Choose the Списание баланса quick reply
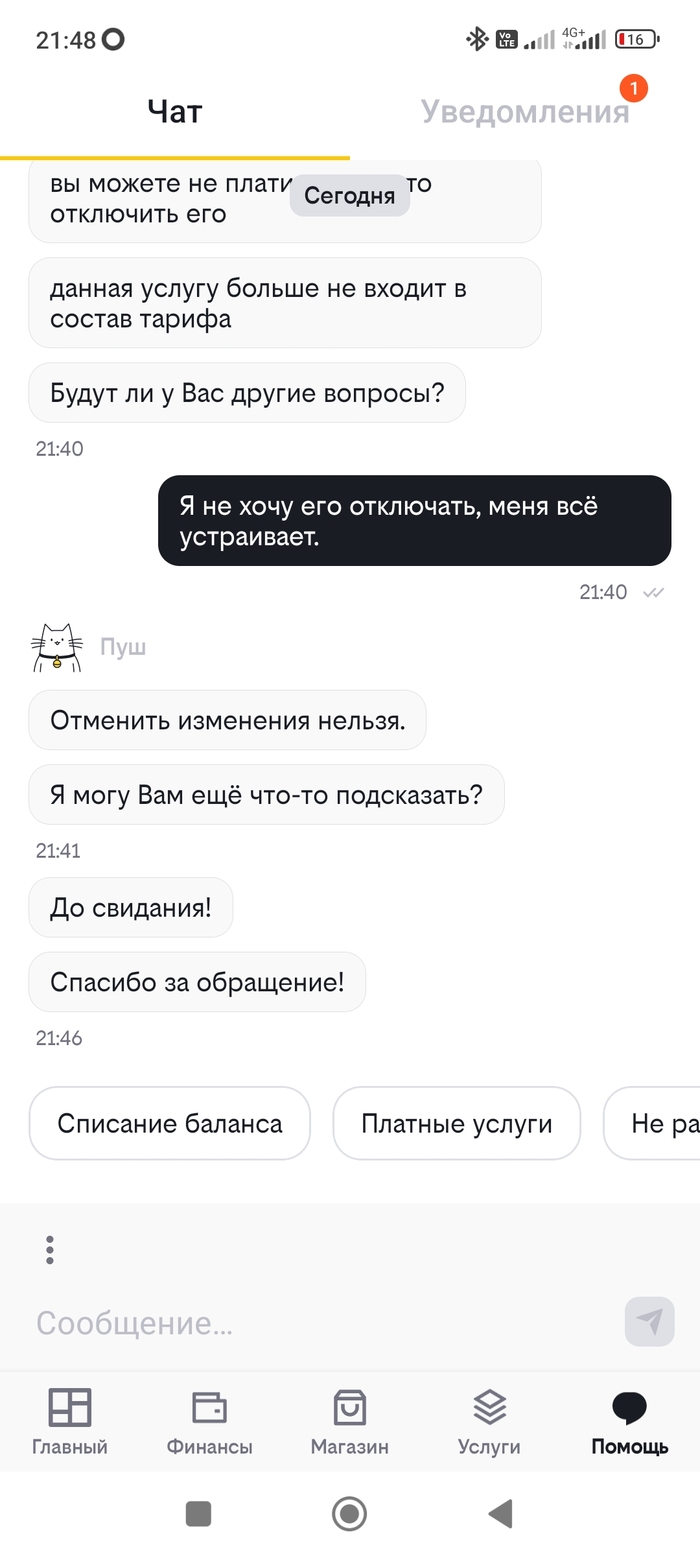This screenshot has width=700, height=1556. pyautogui.click(x=170, y=1123)
